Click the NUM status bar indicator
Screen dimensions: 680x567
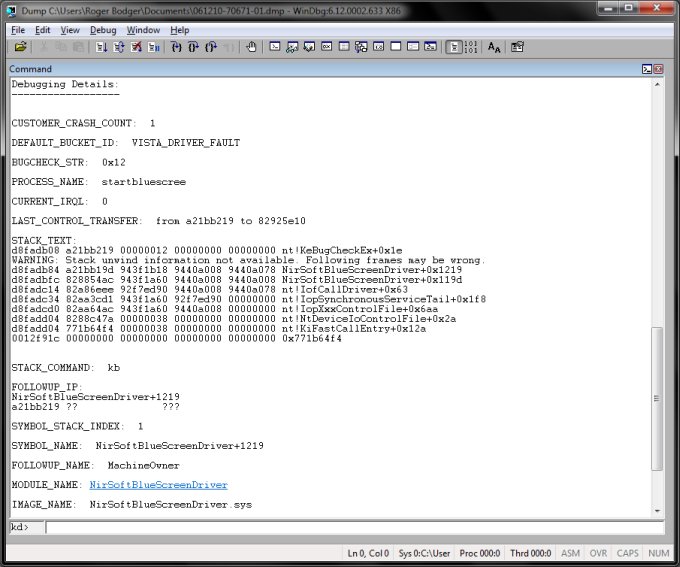point(658,553)
